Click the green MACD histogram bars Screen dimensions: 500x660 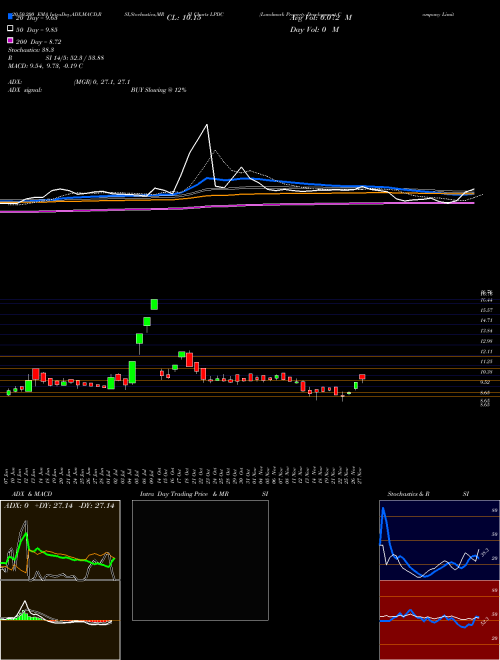pos(26,615)
